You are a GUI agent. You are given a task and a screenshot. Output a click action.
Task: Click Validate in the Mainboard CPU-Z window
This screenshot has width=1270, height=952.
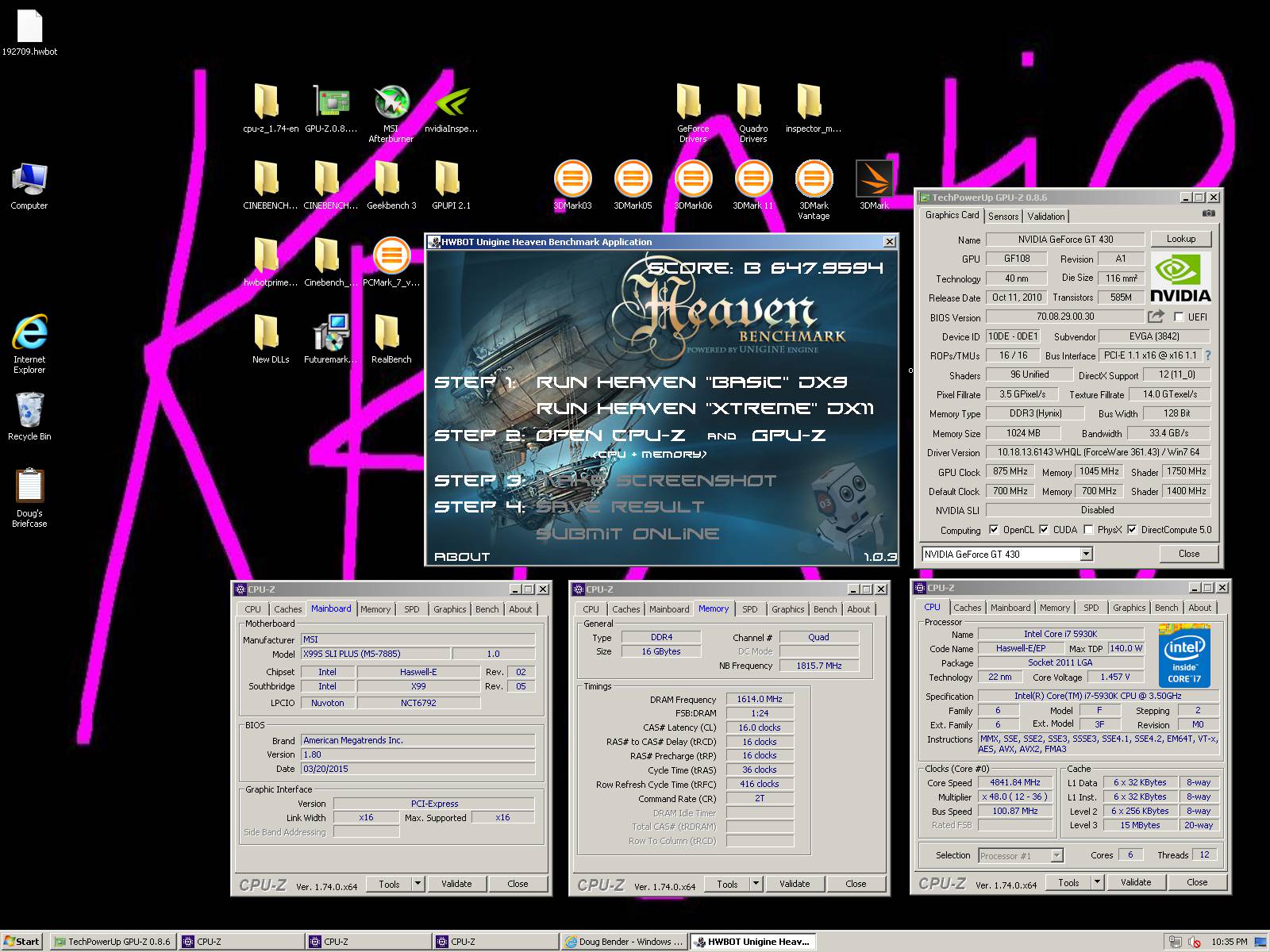(456, 883)
